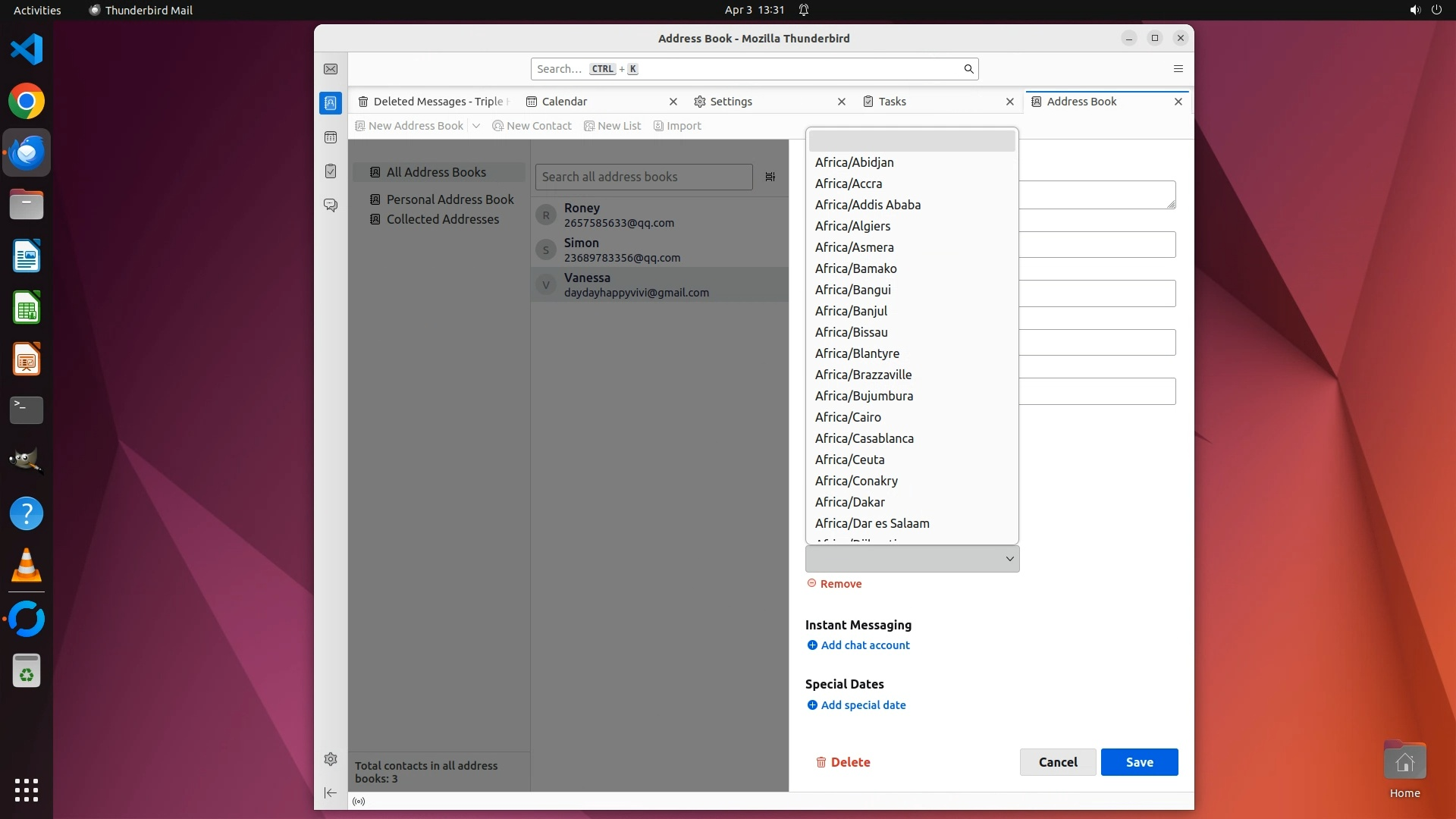Image resolution: width=1456 pixels, height=819 pixels.
Task: Select Personal Address Book in the list
Action: coord(450,199)
